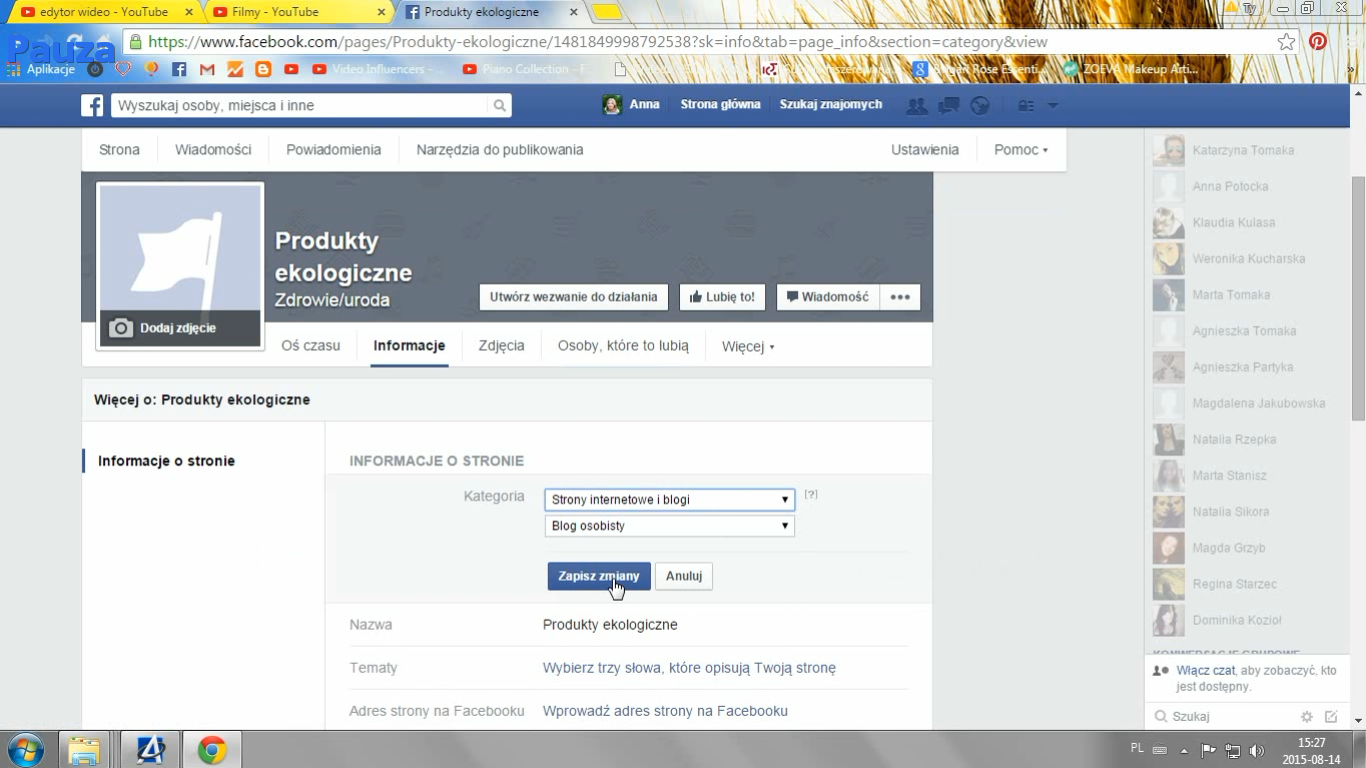Switch to the Zdjęcia tab
The height and width of the screenshot is (768, 1366).
(x=501, y=346)
